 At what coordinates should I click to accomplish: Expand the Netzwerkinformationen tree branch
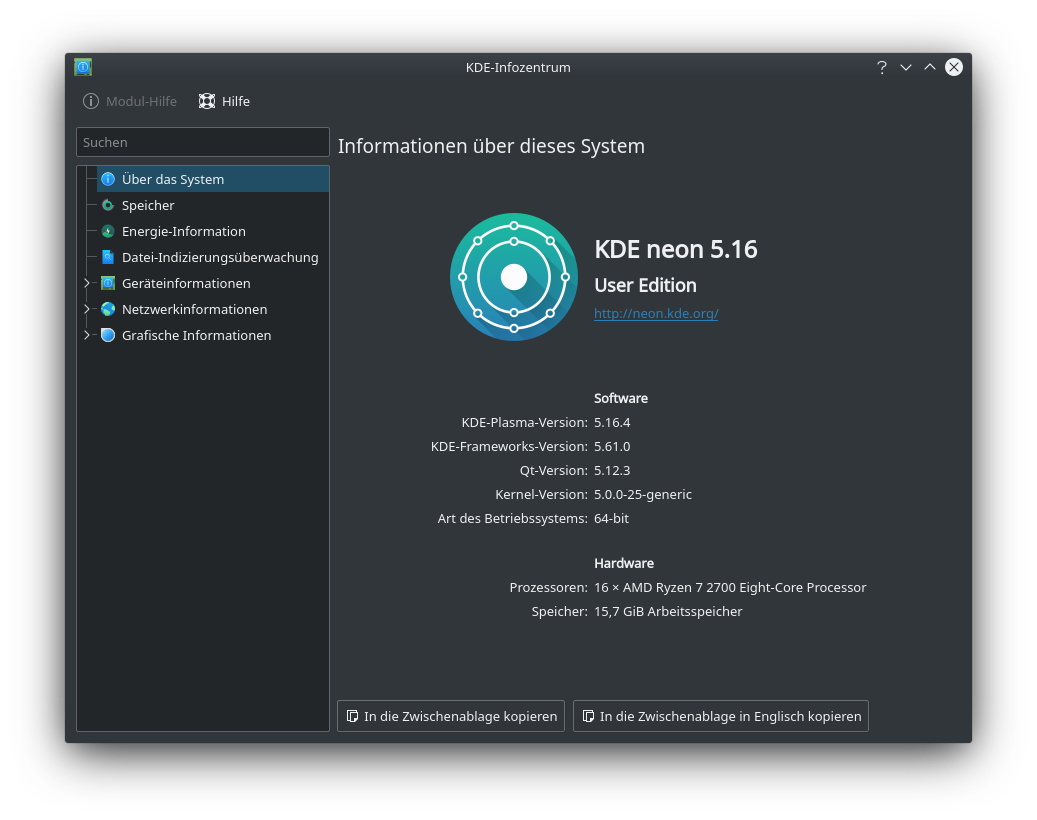click(87, 309)
